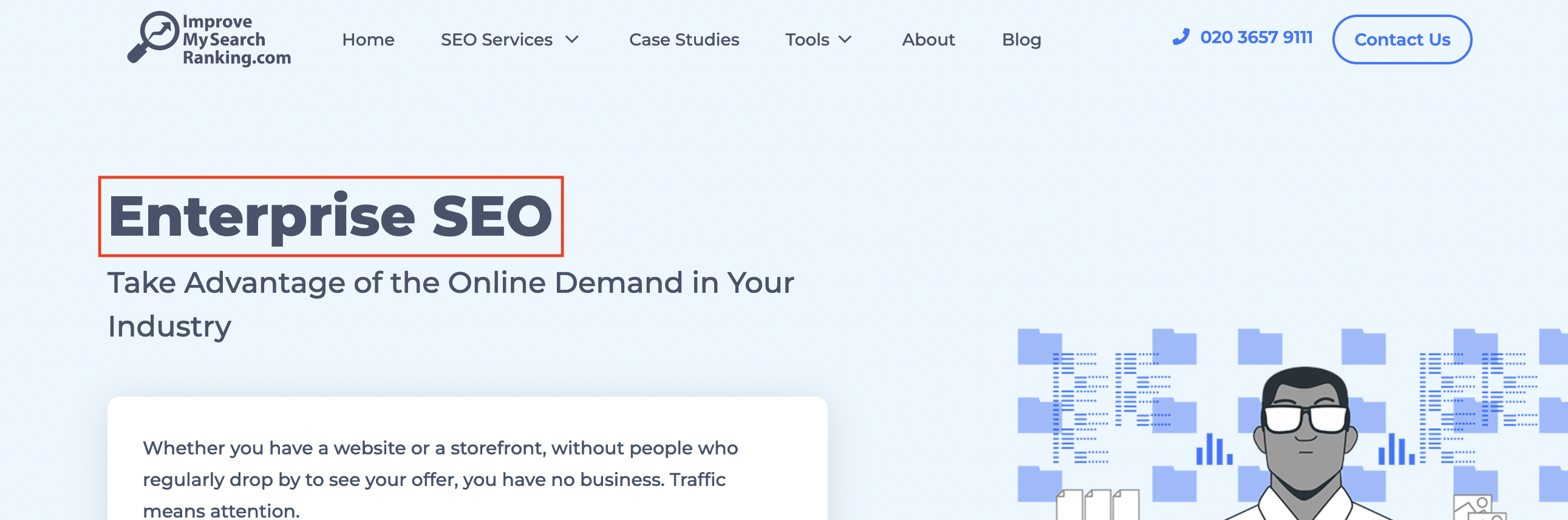1568x520 pixels.
Task: Click the blue phone handset icon
Action: [1181, 37]
